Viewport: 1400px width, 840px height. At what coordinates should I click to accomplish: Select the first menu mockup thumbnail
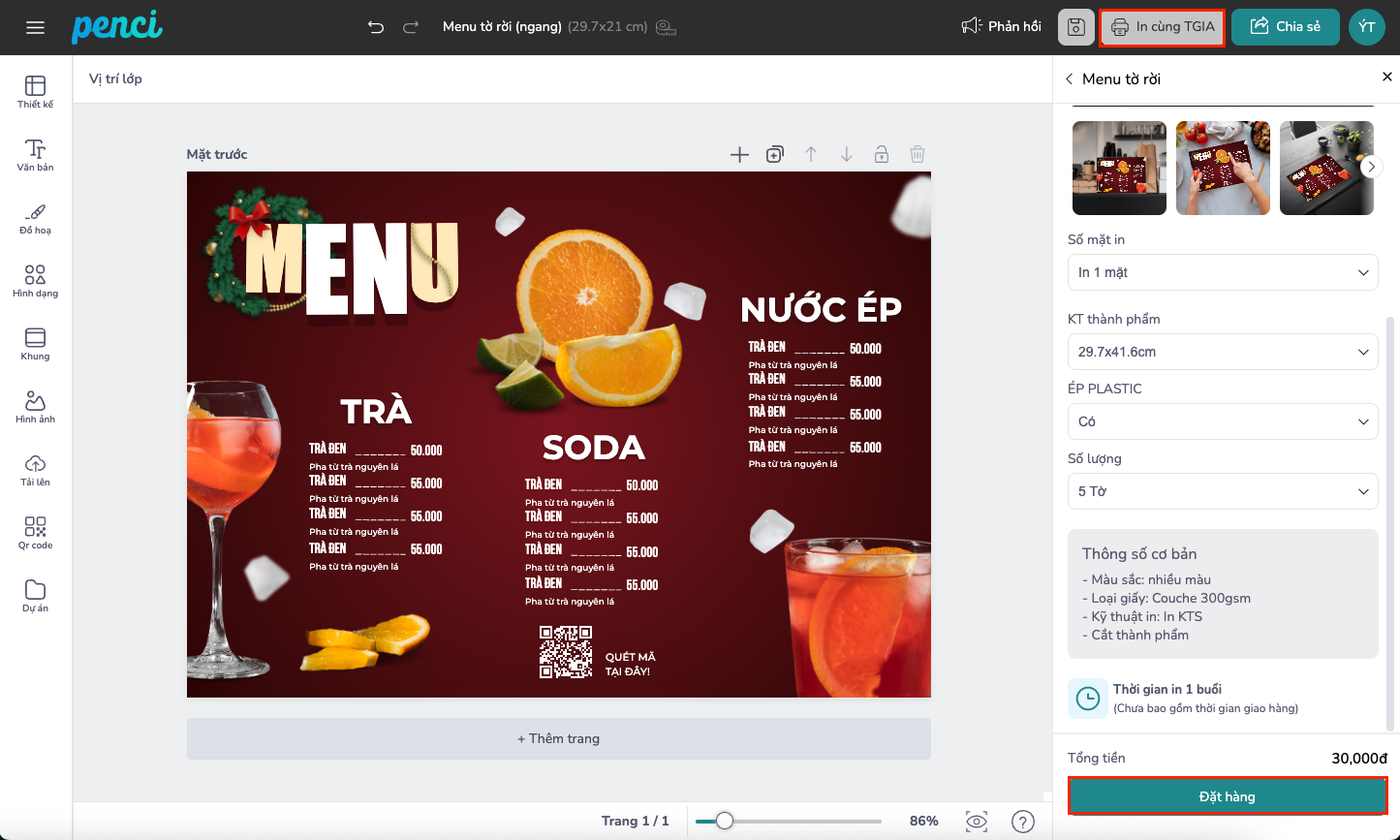tap(1119, 168)
